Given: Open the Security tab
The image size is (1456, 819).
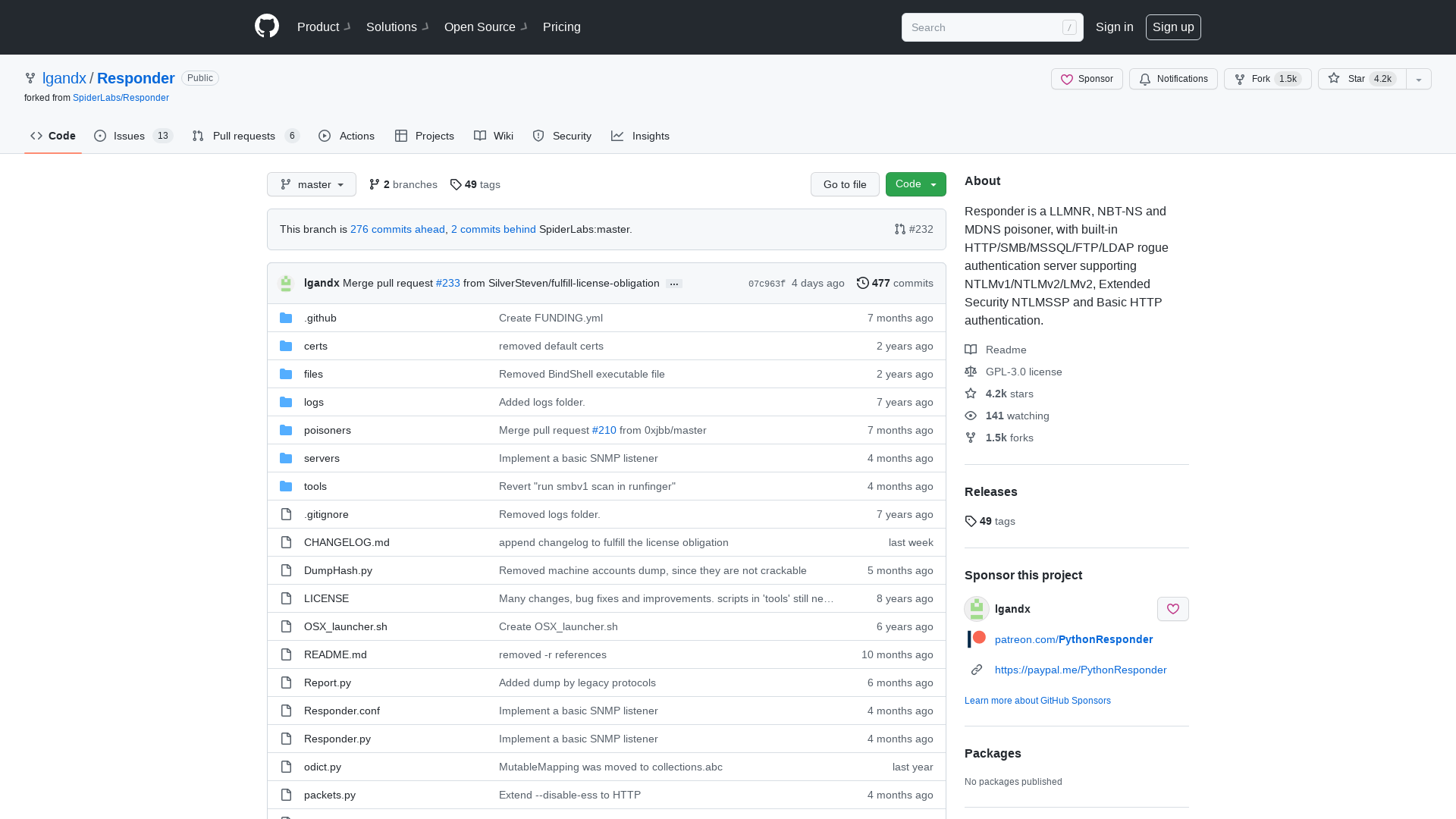Looking at the screenshot, I should [562, 136].
